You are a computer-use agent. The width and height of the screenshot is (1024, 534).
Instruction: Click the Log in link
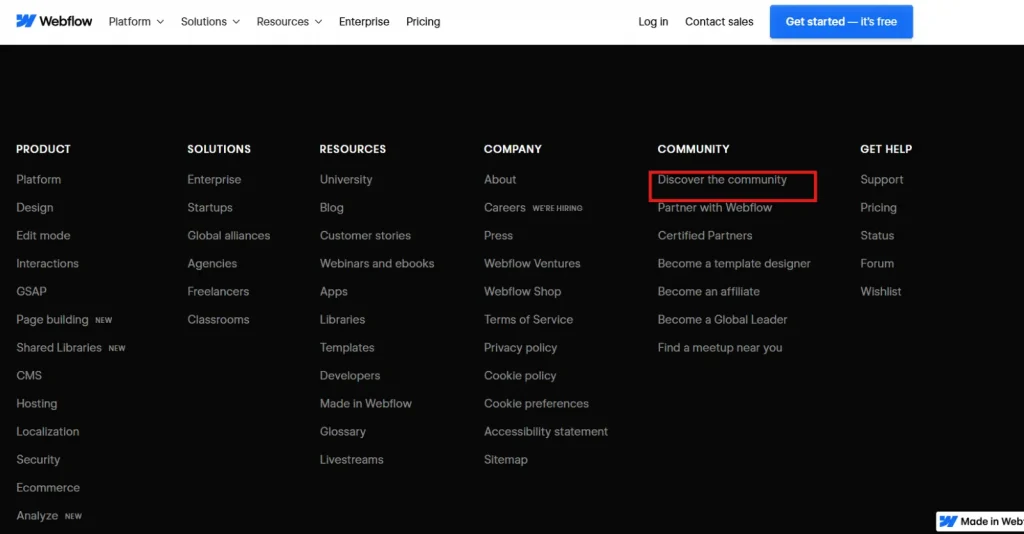(653, 22)
